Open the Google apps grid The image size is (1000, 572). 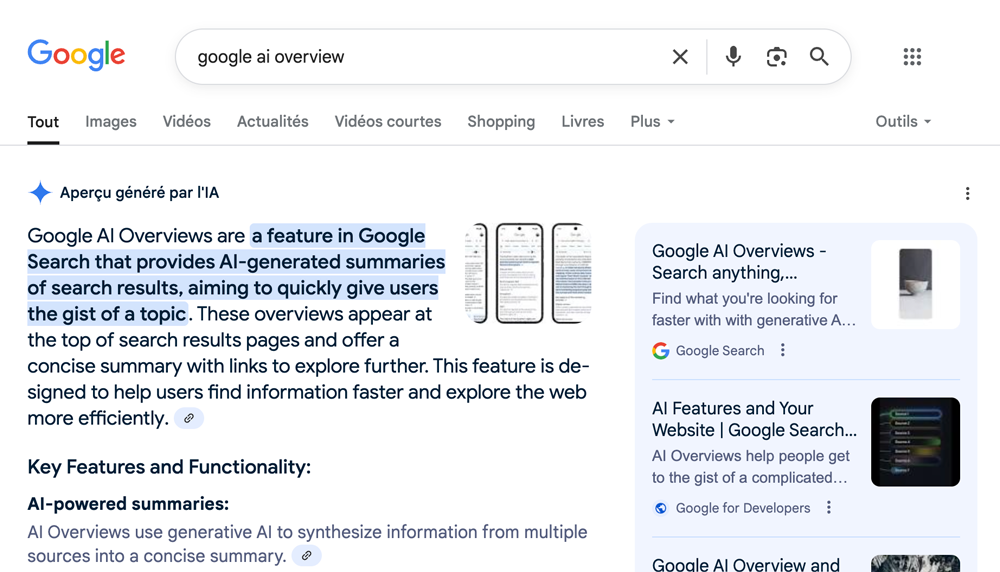(x=912, y=57)
